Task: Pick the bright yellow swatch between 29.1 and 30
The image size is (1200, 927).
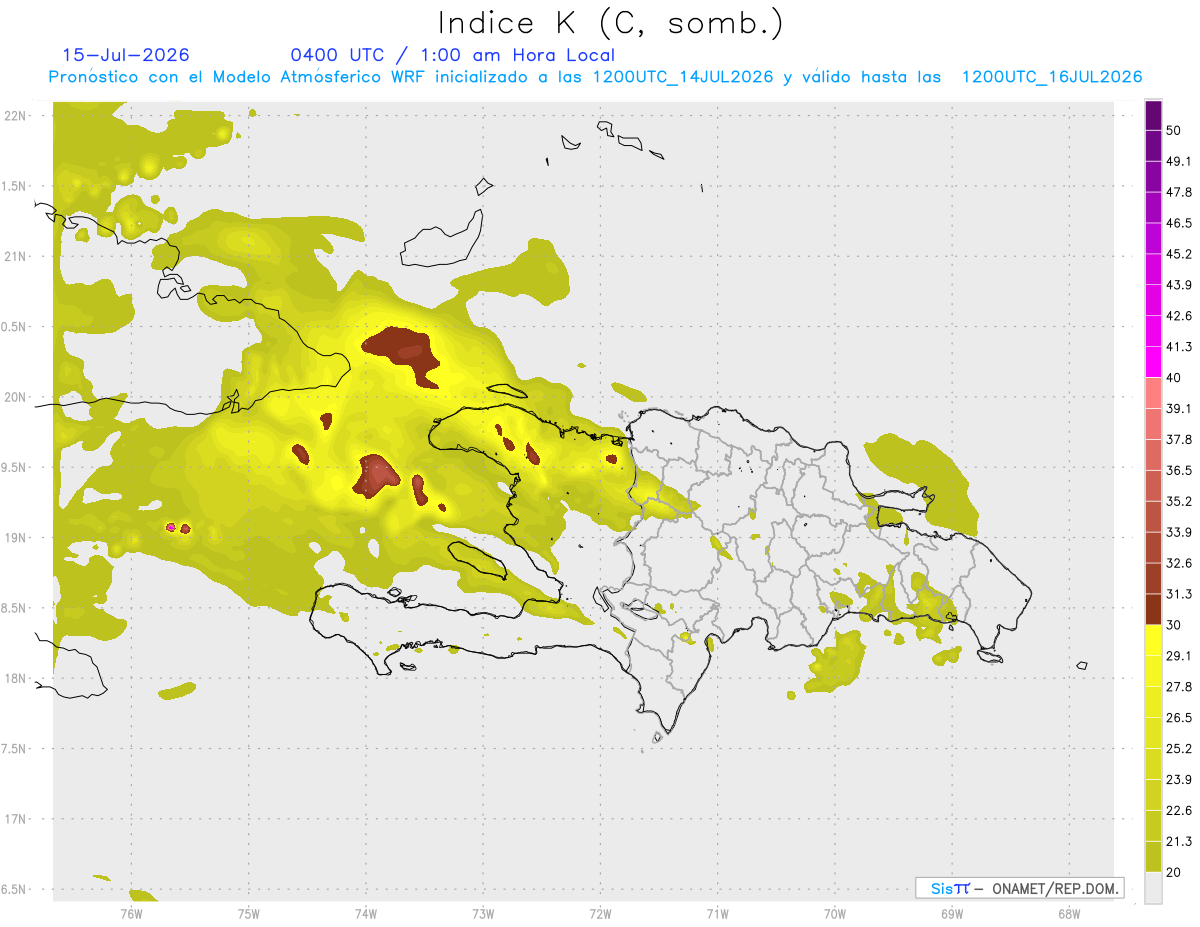Action: click(1153, 640)
